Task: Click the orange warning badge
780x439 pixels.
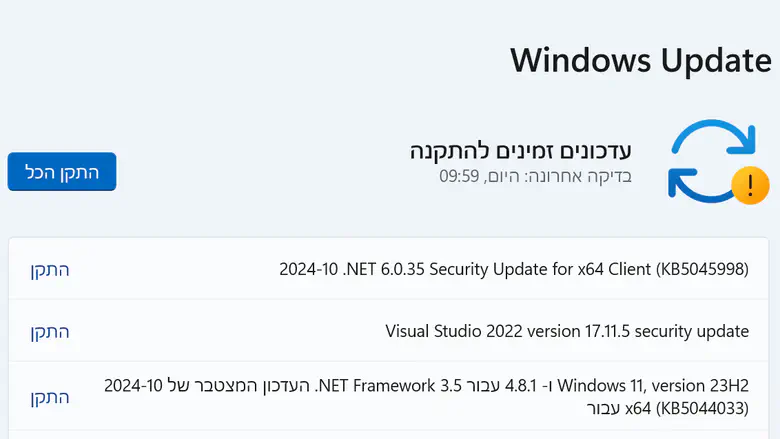Action: click(x=750, y=184)
